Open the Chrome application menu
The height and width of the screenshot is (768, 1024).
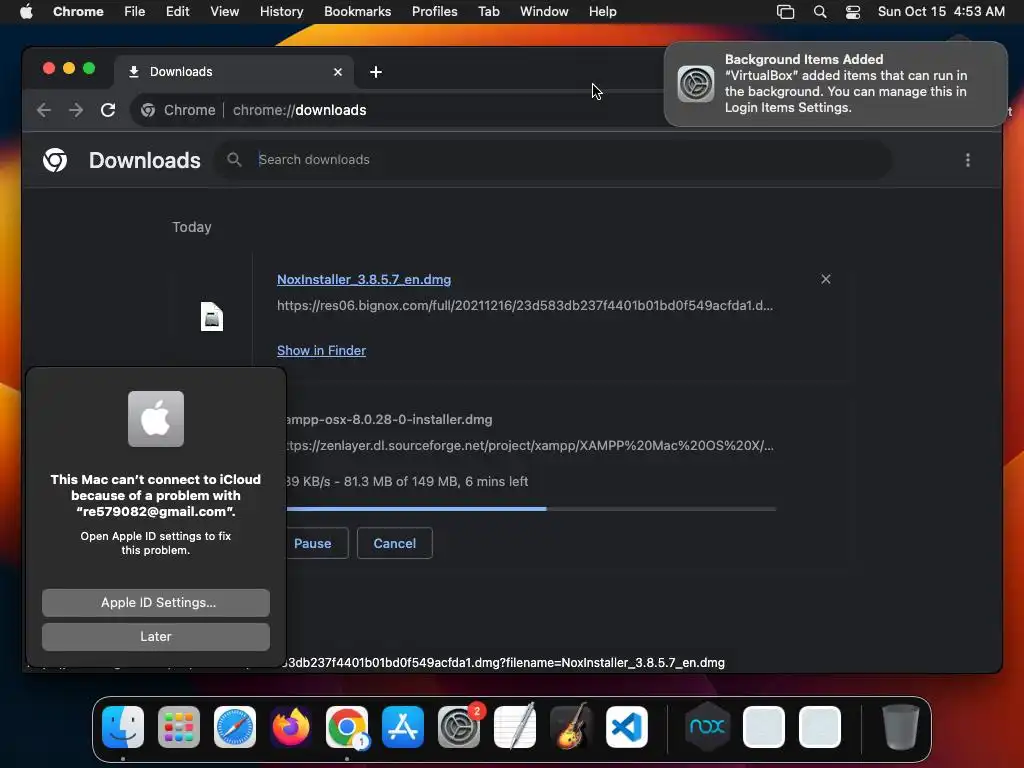78,11
